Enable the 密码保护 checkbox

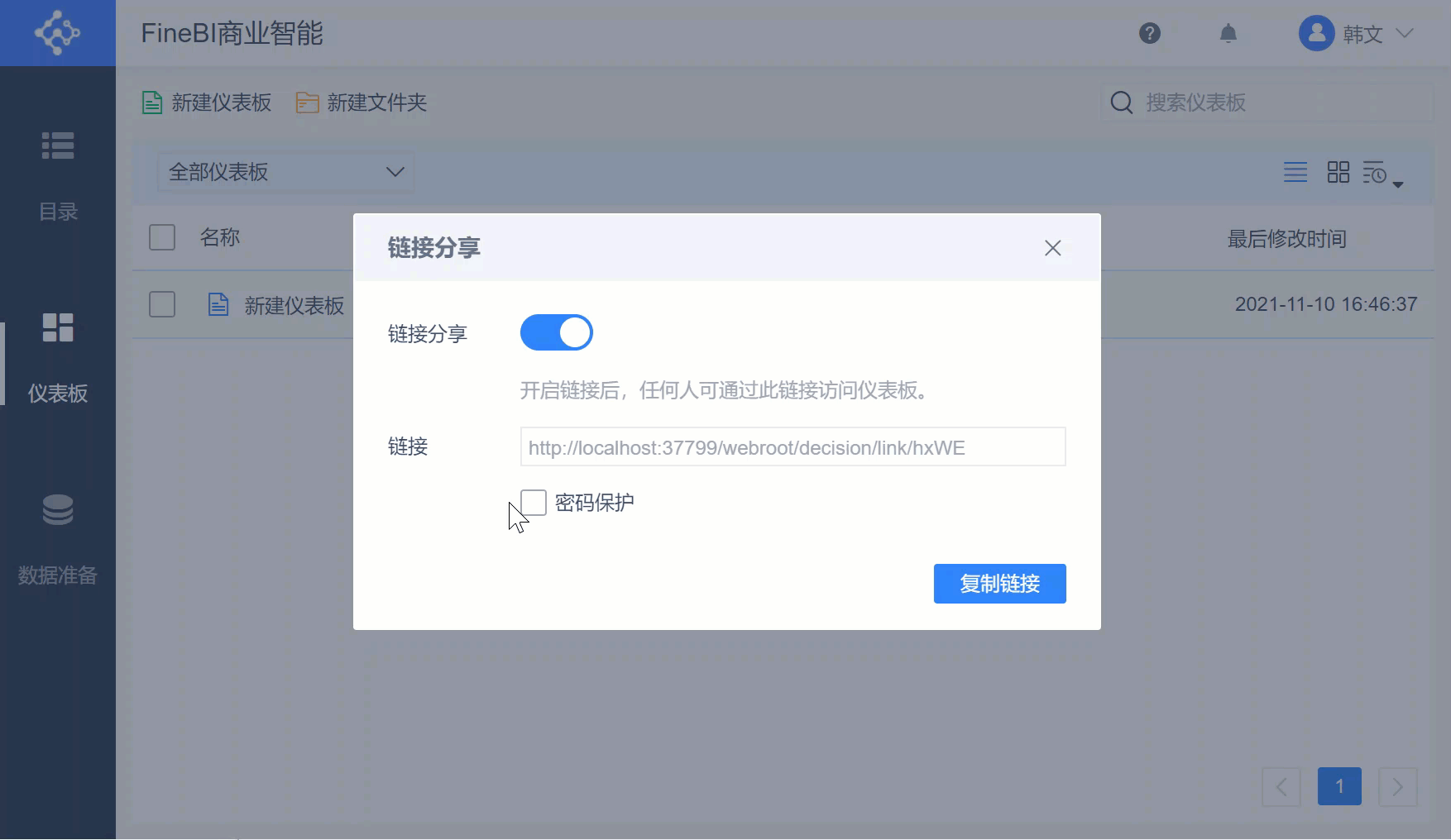click(x=534, y=502)
